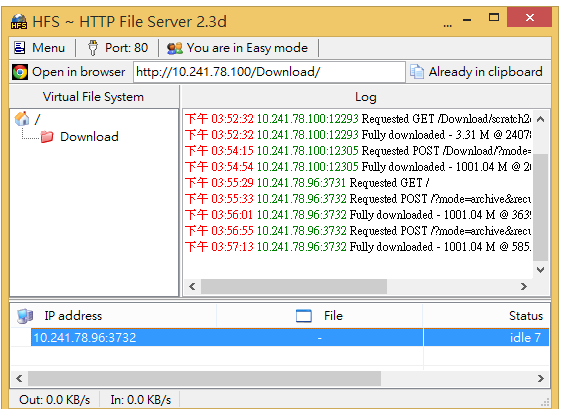Click Open in browser button
Image resolution: width=561 pixels, height=409 pixels.
click(x=69, y=72)
